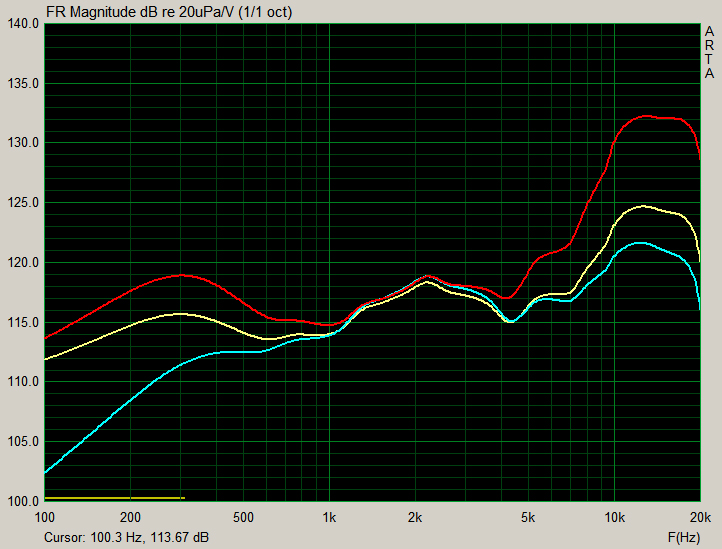Click the vertical 'ARTA' label
Image resolution: width=722 pixels, height=549 pixels.
tap(710, 53)
